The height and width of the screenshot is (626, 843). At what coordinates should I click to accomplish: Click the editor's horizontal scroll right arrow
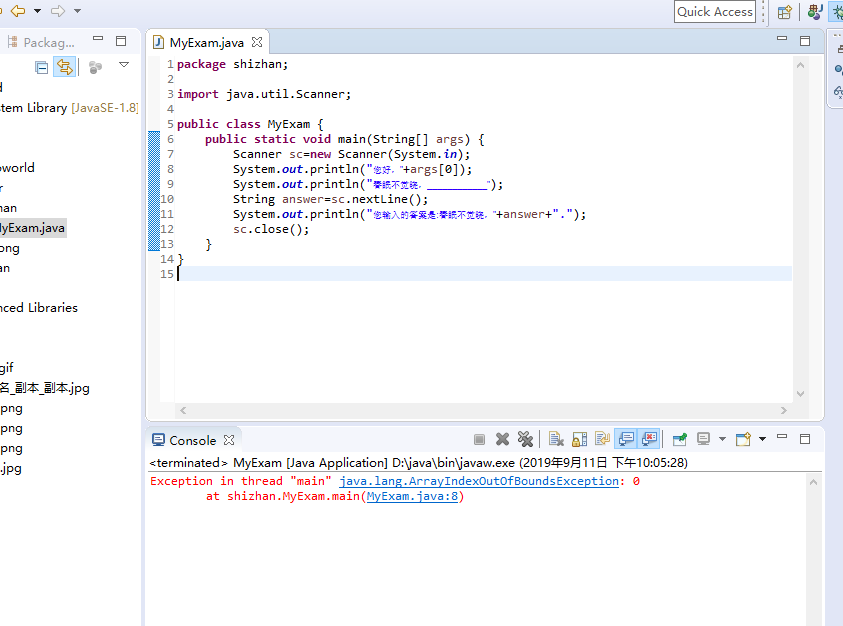(783, 410)
